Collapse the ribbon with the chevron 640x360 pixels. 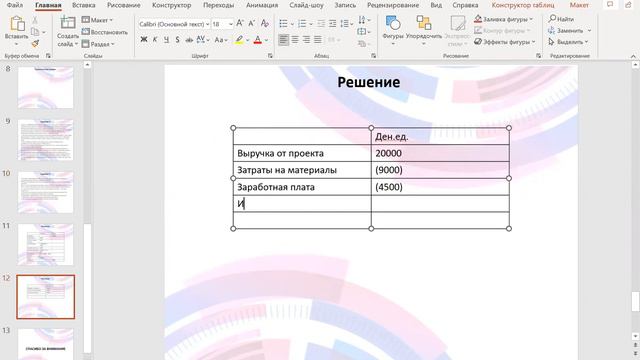pos(633,56)
